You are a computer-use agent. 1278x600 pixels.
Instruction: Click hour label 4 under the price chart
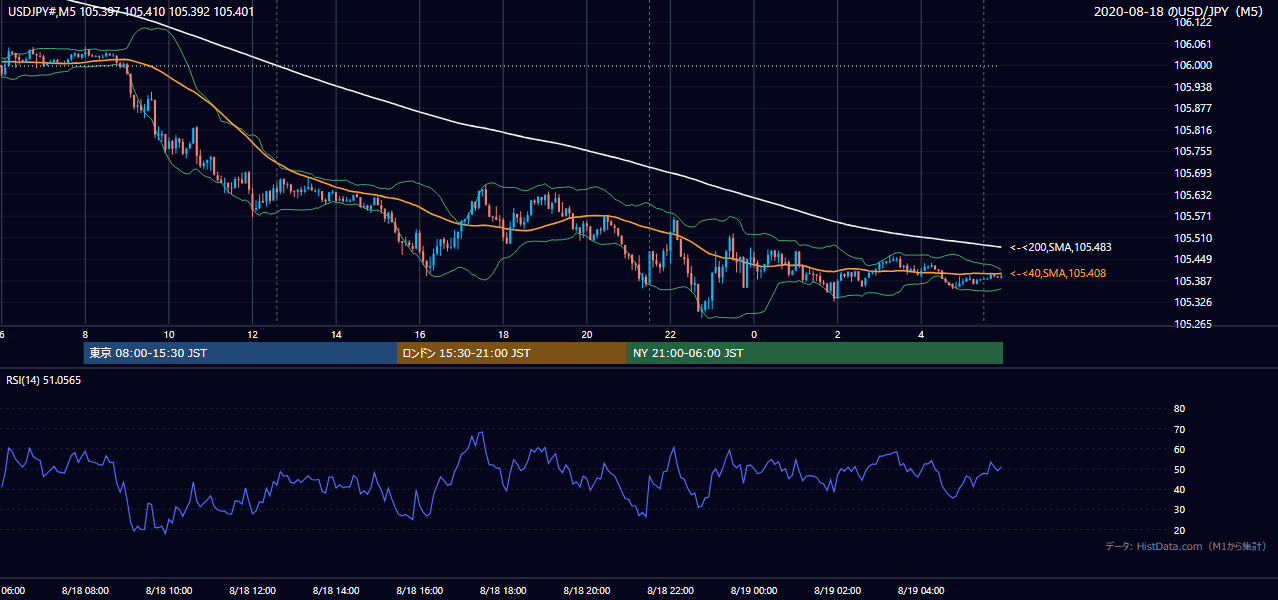tap(921, 334)
